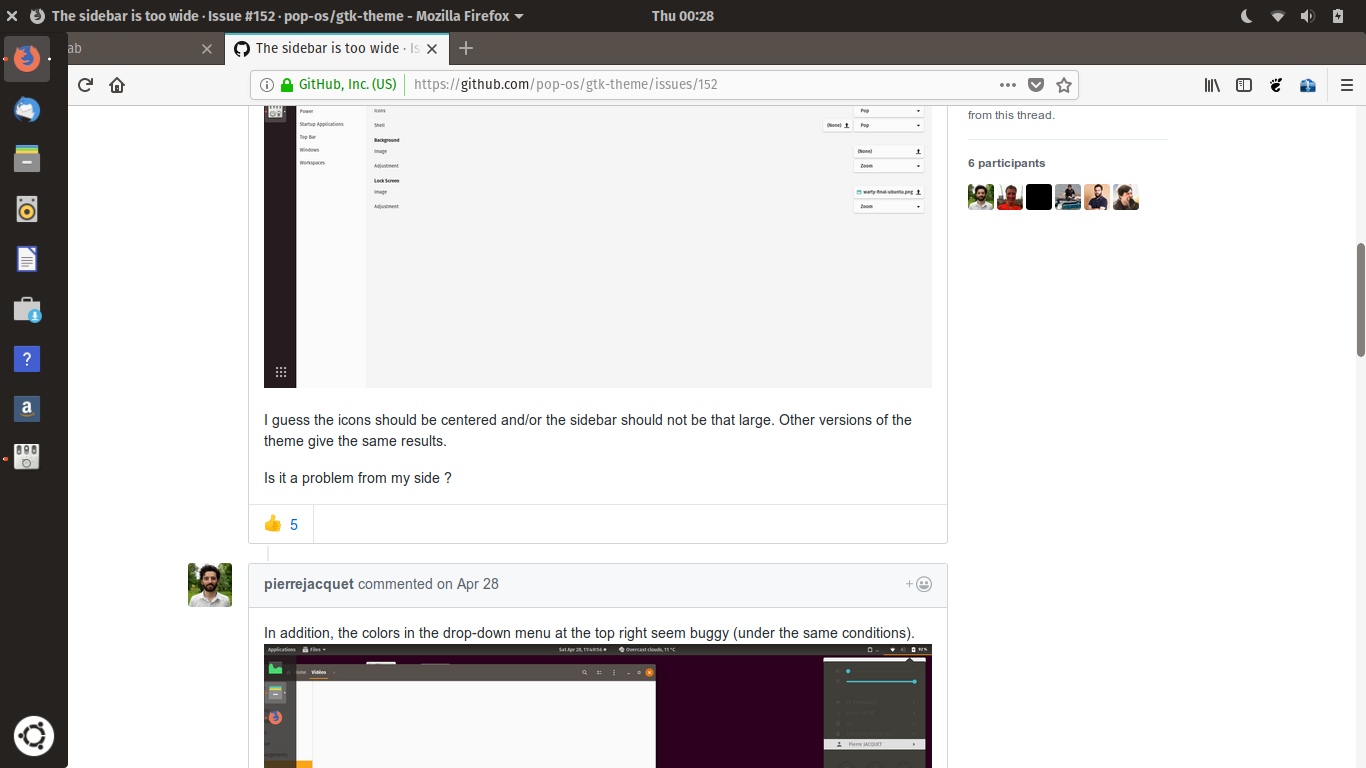Reload the current page

coord(85,85)
